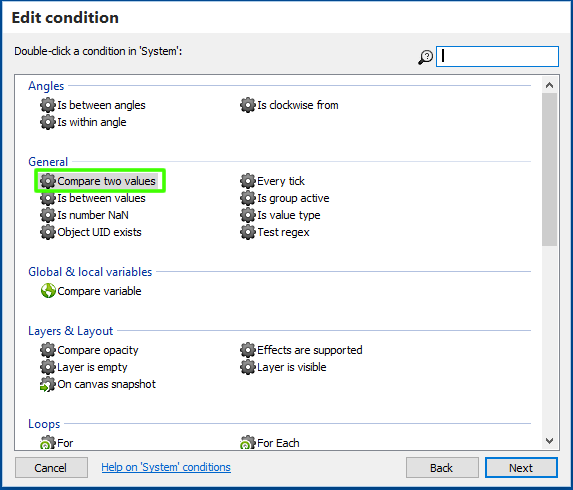Click the scrollbar down arrow
Screen dimensions: 573x490
point(549,441)
